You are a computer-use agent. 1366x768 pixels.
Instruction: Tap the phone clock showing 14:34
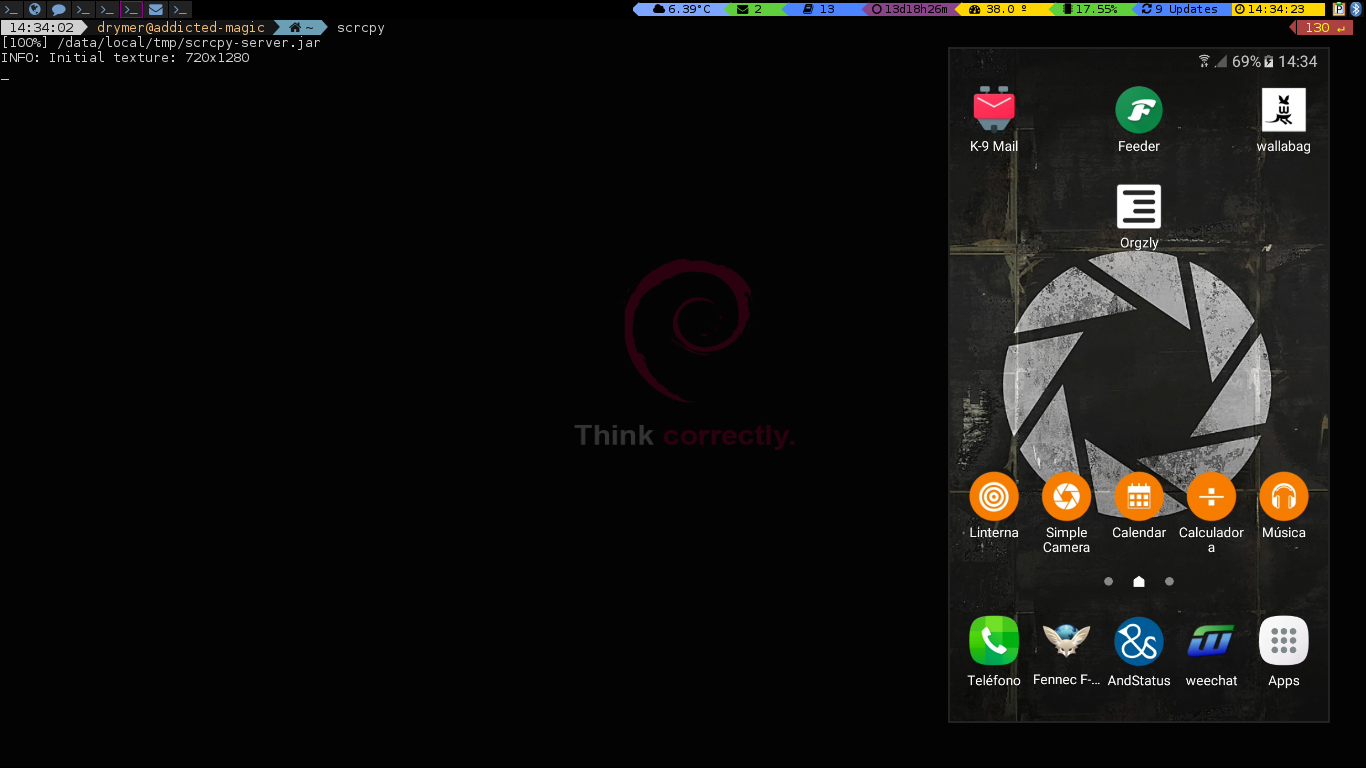pyautogui.click(x=1297, y=61)
